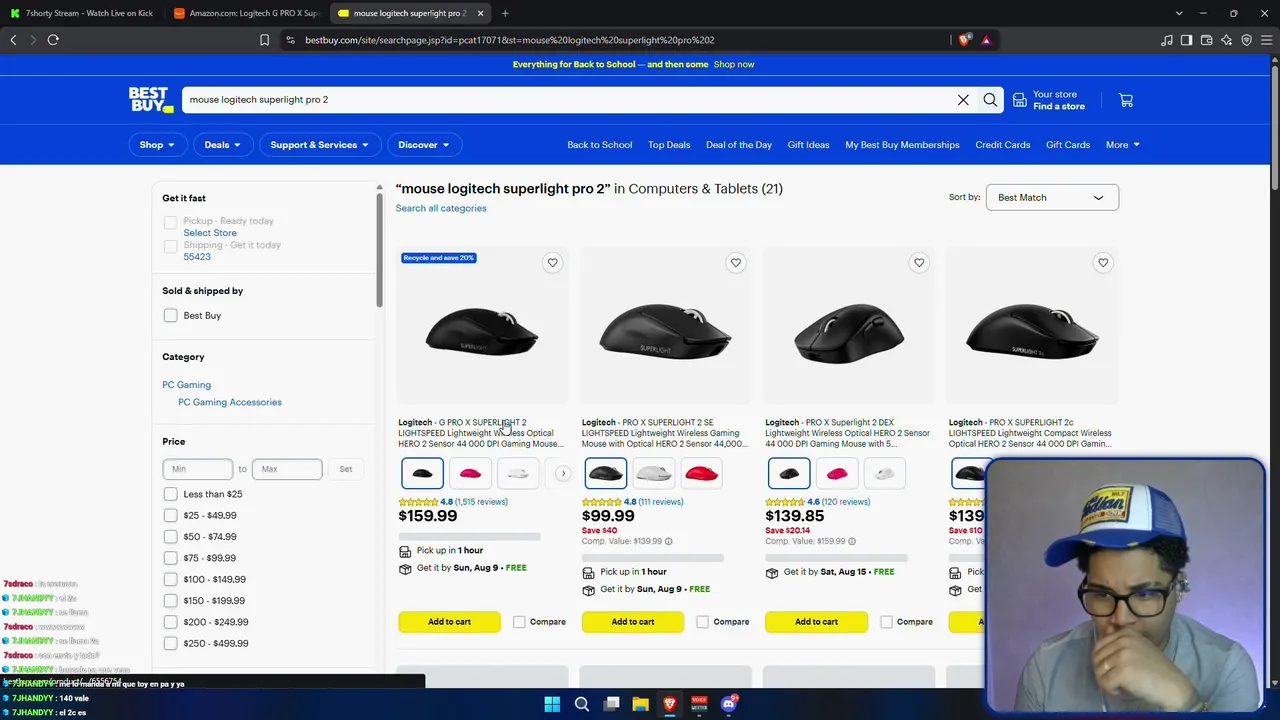Viewport: 1280px width, 720px height.
Task: Check the $25 - $49.99 price filter
Action: (x=170, y=516)
